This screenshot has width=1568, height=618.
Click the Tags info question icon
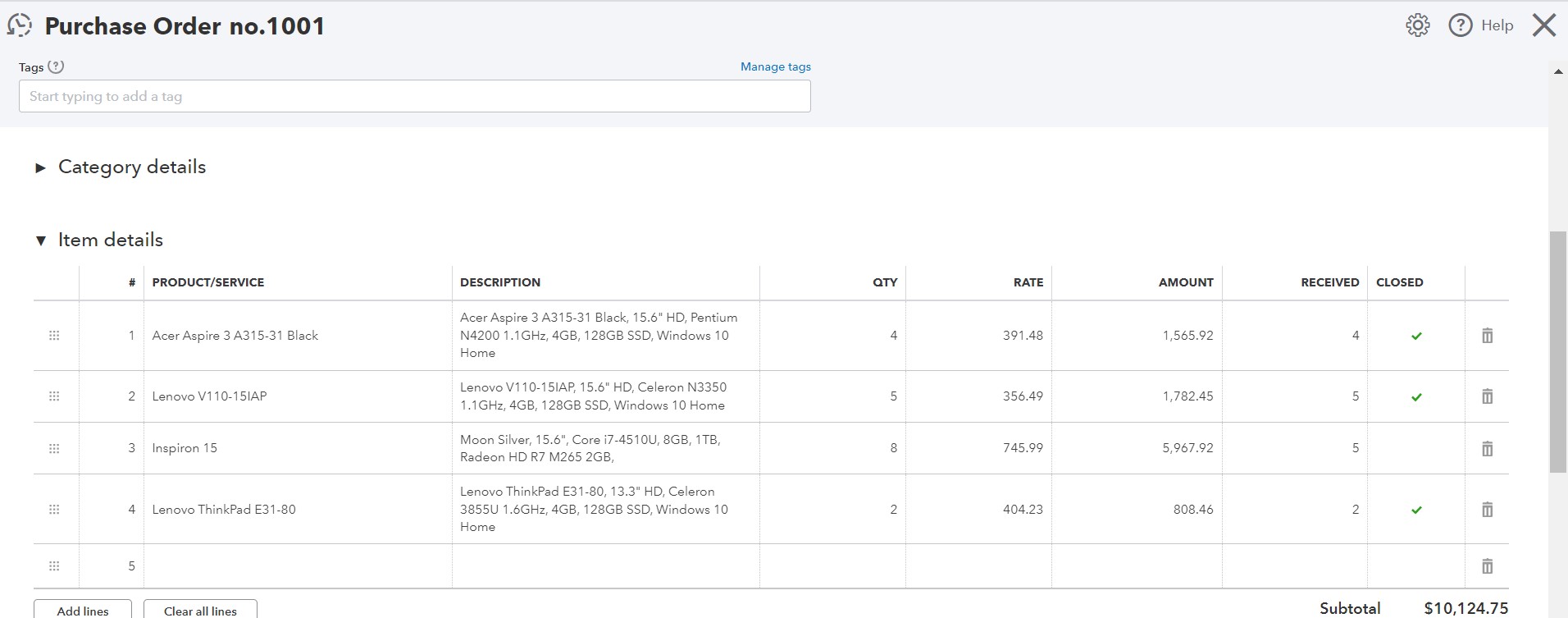tap(56, 67)
